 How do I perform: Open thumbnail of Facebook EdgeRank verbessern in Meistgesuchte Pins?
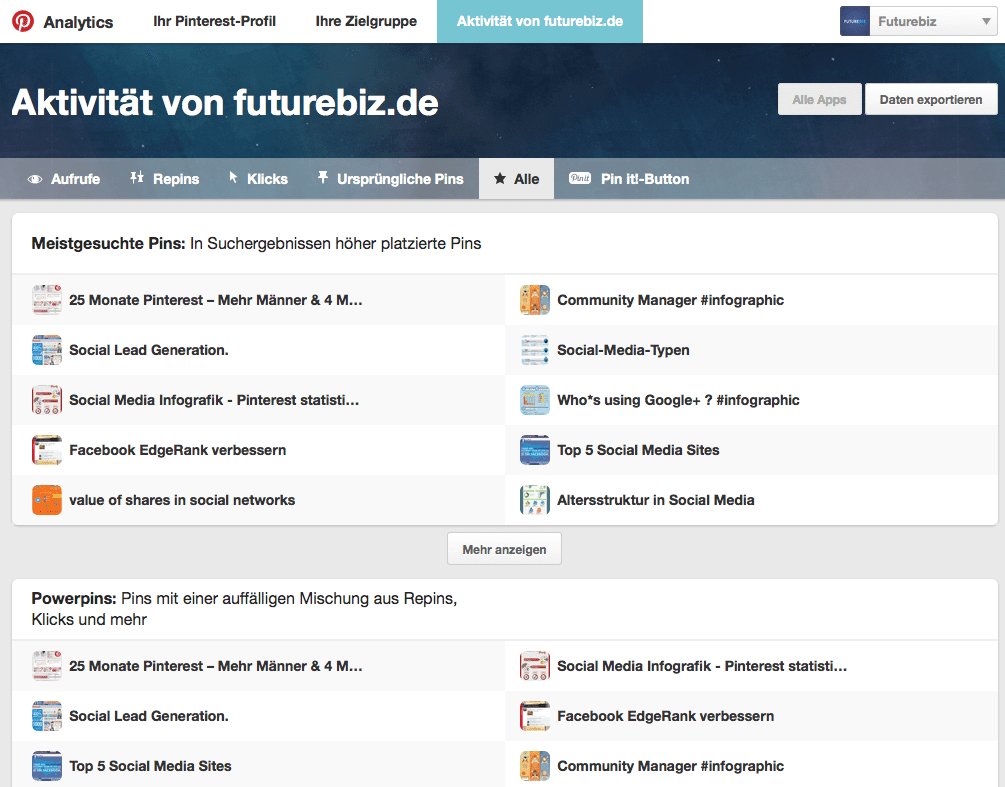tap(47, 450)
